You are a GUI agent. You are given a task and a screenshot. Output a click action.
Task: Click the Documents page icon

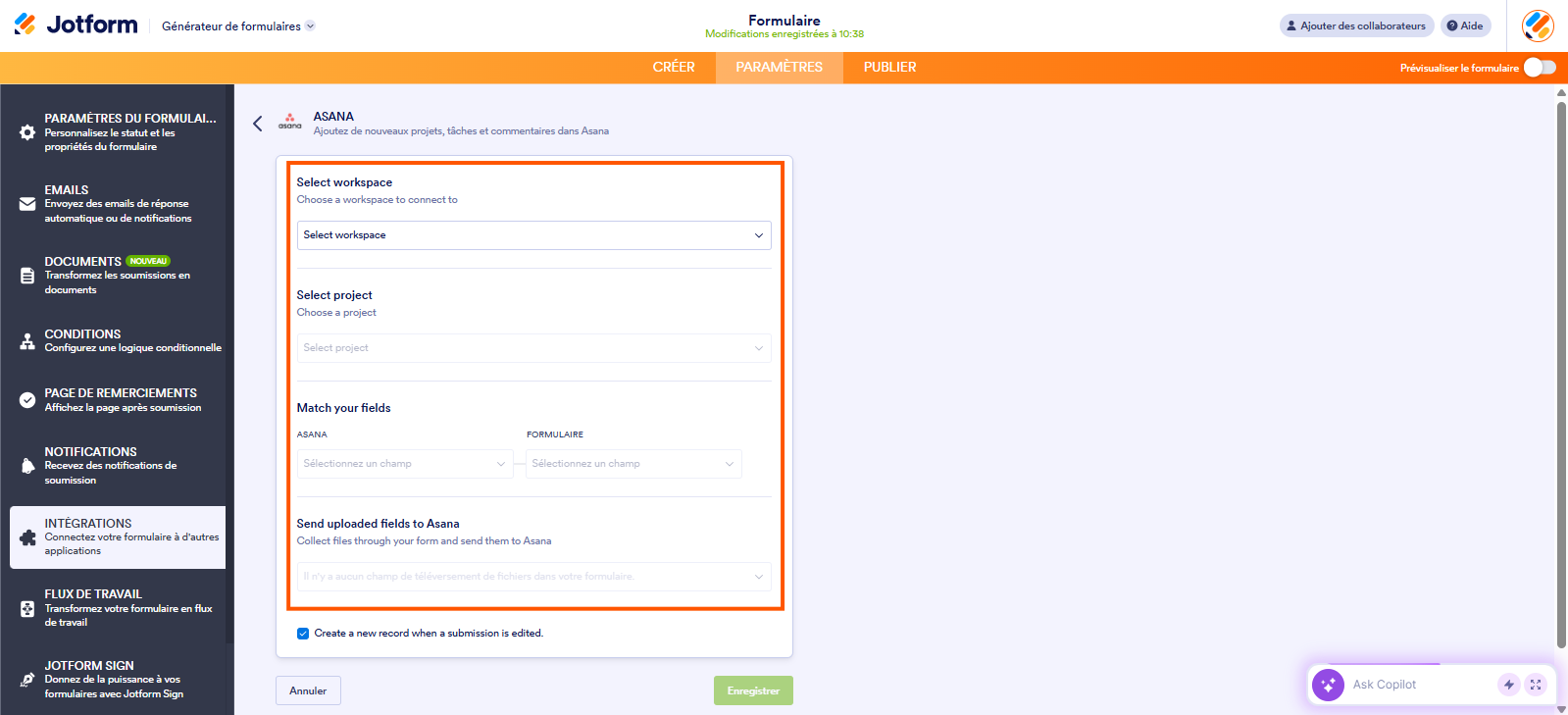pyautogui.click(x=27, y=276)
